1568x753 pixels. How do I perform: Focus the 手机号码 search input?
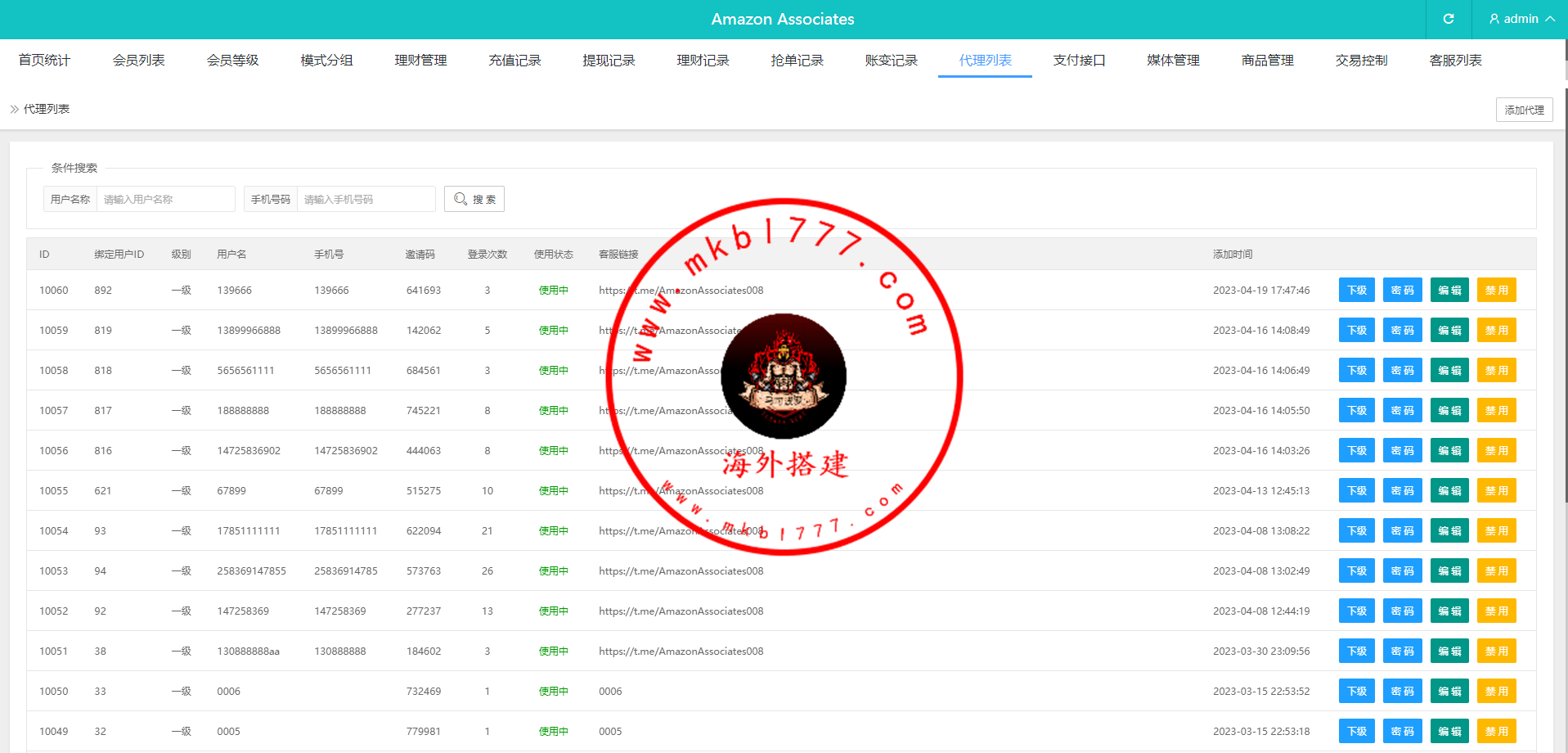tap(366, 199)
